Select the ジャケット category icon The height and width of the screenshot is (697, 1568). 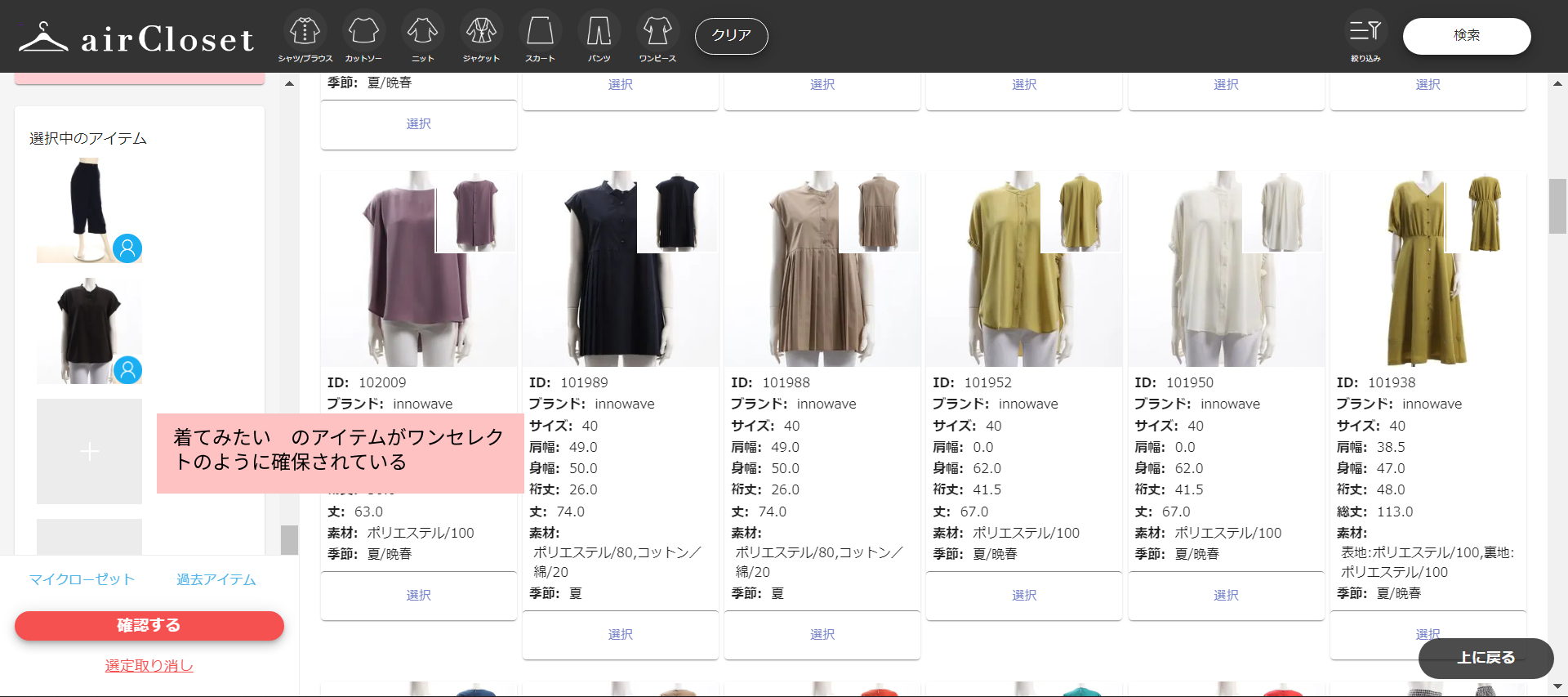click(481, 33)
